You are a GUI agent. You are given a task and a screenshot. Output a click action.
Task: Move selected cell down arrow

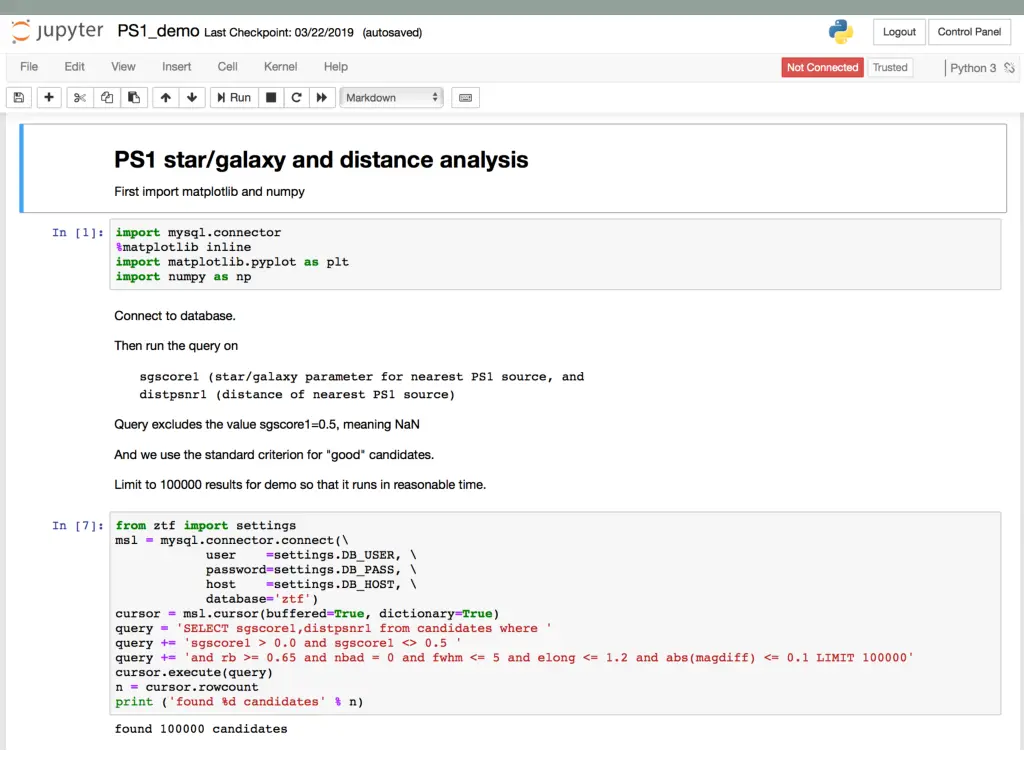point(192,97)
